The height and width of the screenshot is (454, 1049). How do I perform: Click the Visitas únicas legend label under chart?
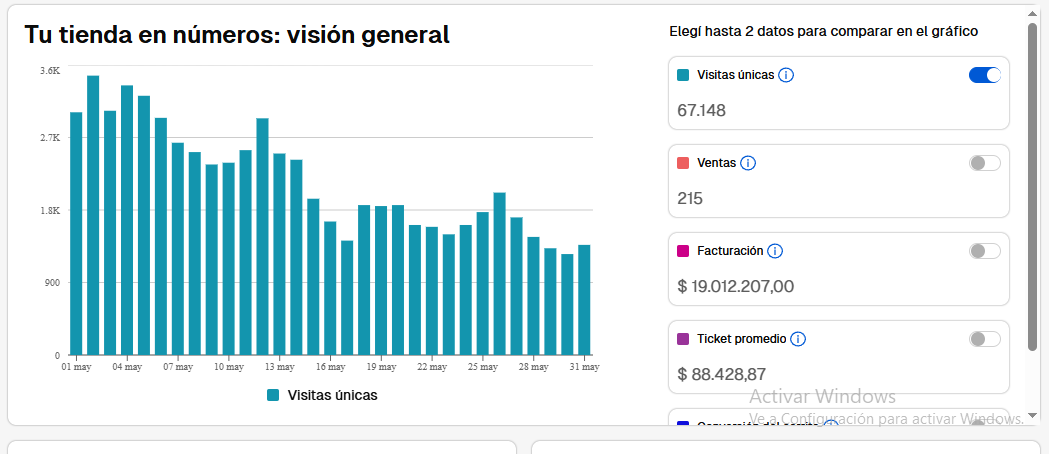[x=332, y=395]
